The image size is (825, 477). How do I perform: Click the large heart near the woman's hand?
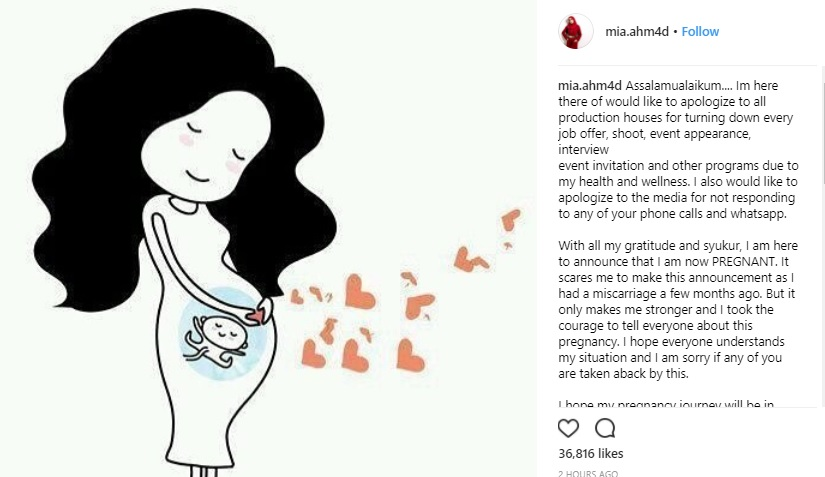[x=360, y=291]
